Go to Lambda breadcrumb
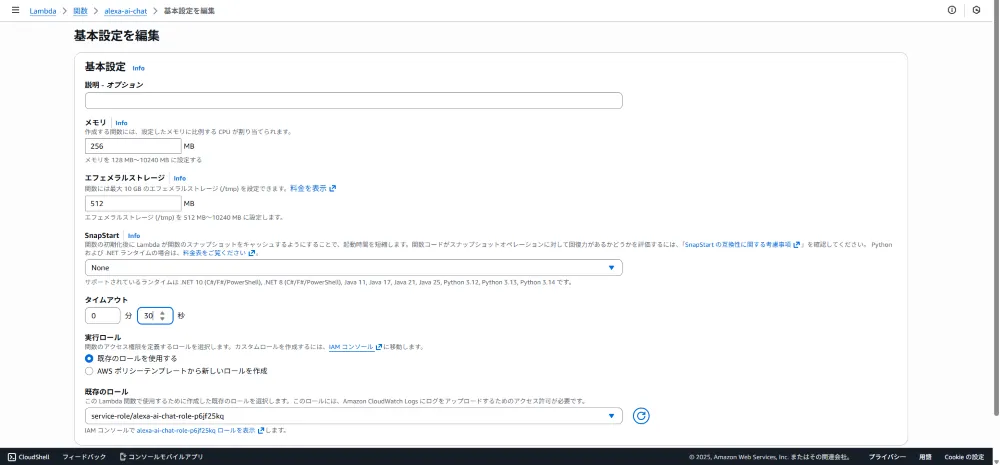Screen dimensions: 1000x465 [43, 11]
